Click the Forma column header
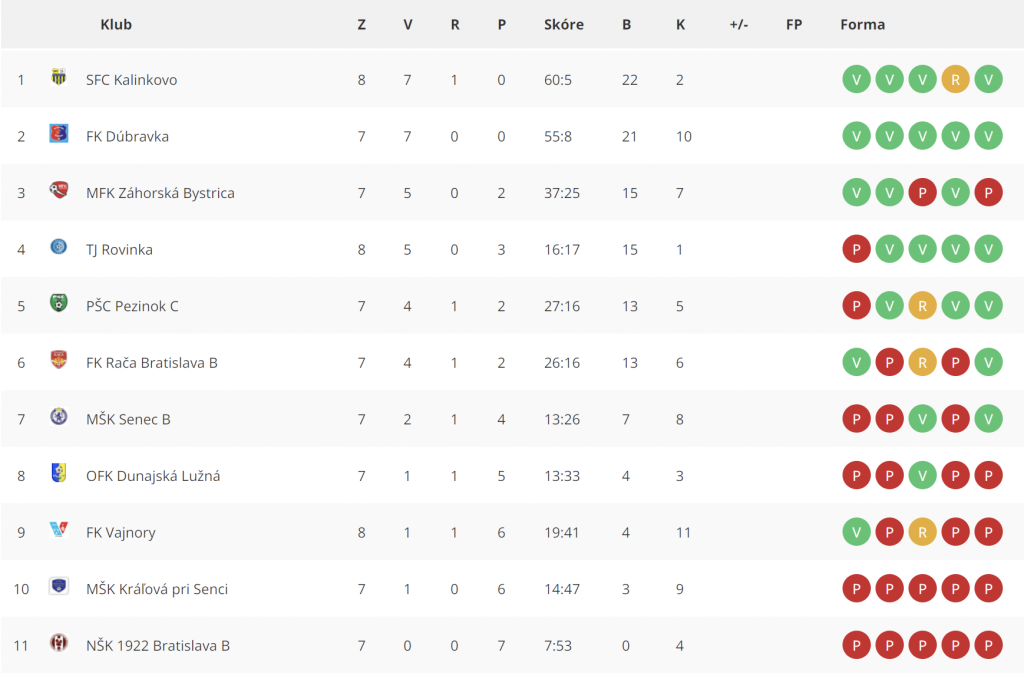1024x679 pixels. pos(862,25)
